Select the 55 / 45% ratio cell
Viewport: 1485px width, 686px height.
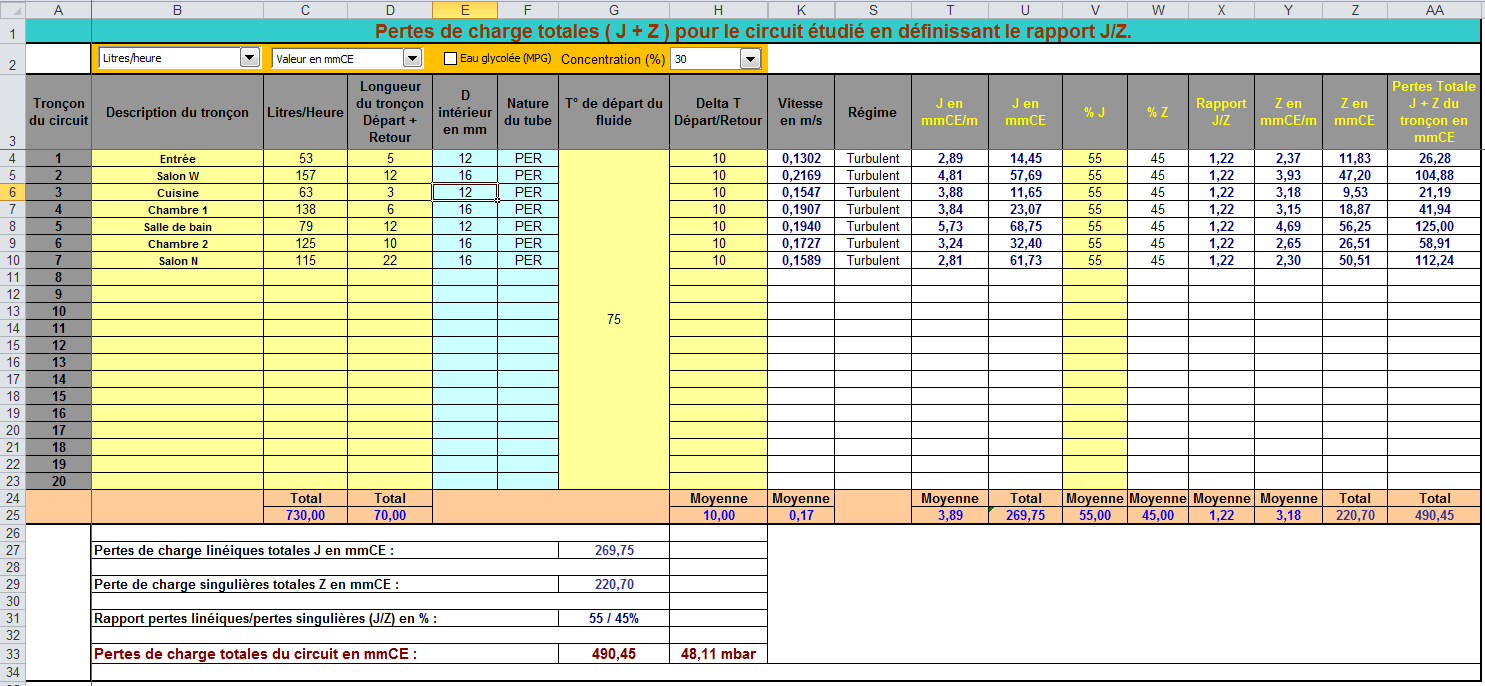[613, 618]
